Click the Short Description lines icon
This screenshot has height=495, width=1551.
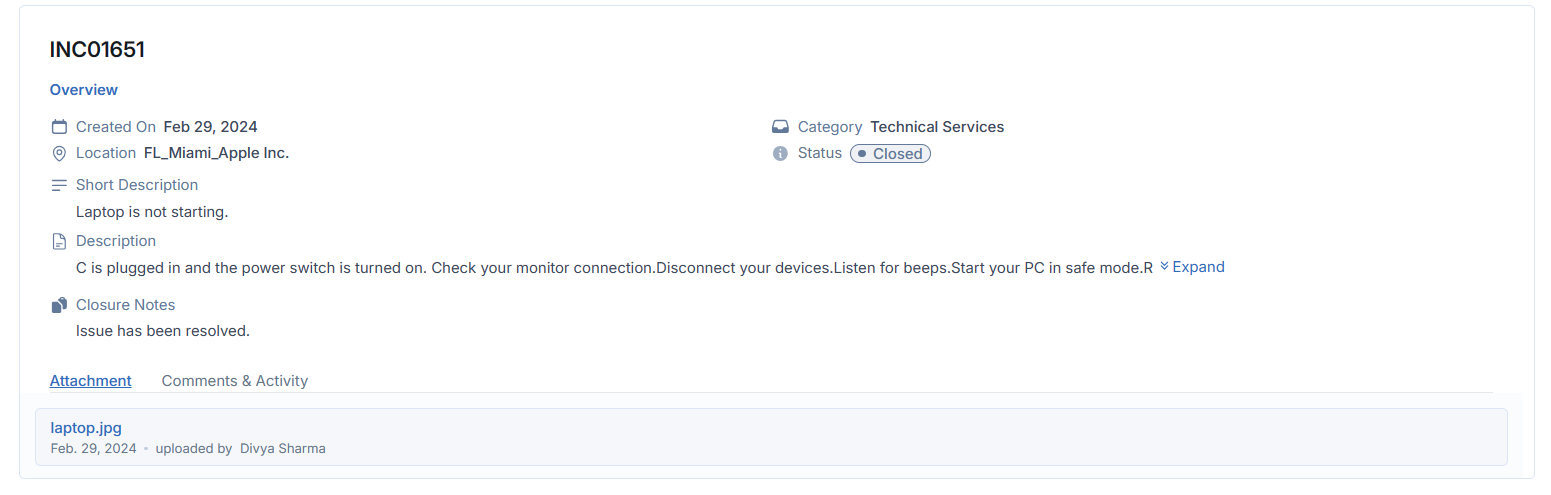tap(59, 185)
